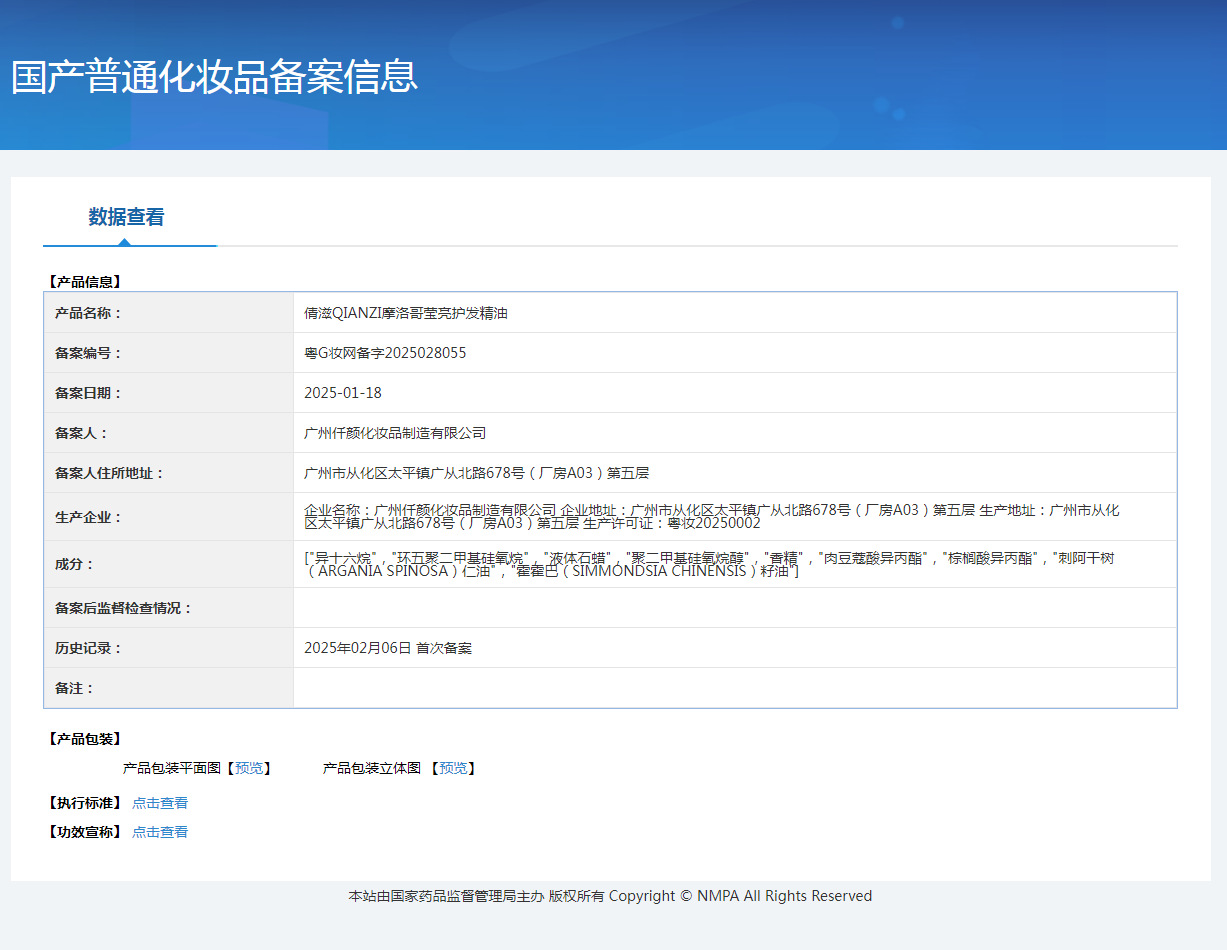Click the product name 倩滋QIANZI摩洛哥莹亮护发精油

coord(406,313)
